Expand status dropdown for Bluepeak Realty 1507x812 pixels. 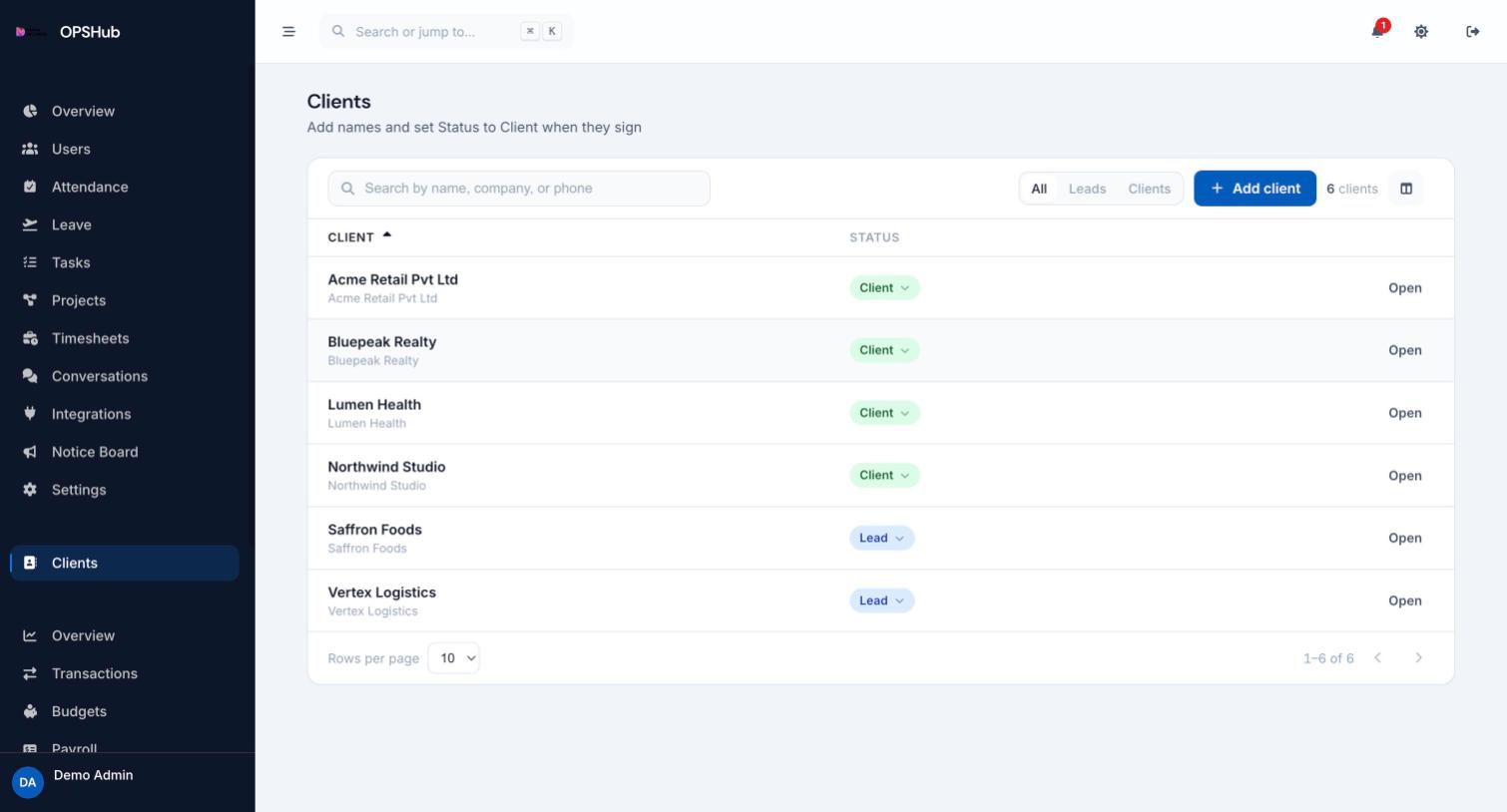pyautogui.click(x=884, y=350)
